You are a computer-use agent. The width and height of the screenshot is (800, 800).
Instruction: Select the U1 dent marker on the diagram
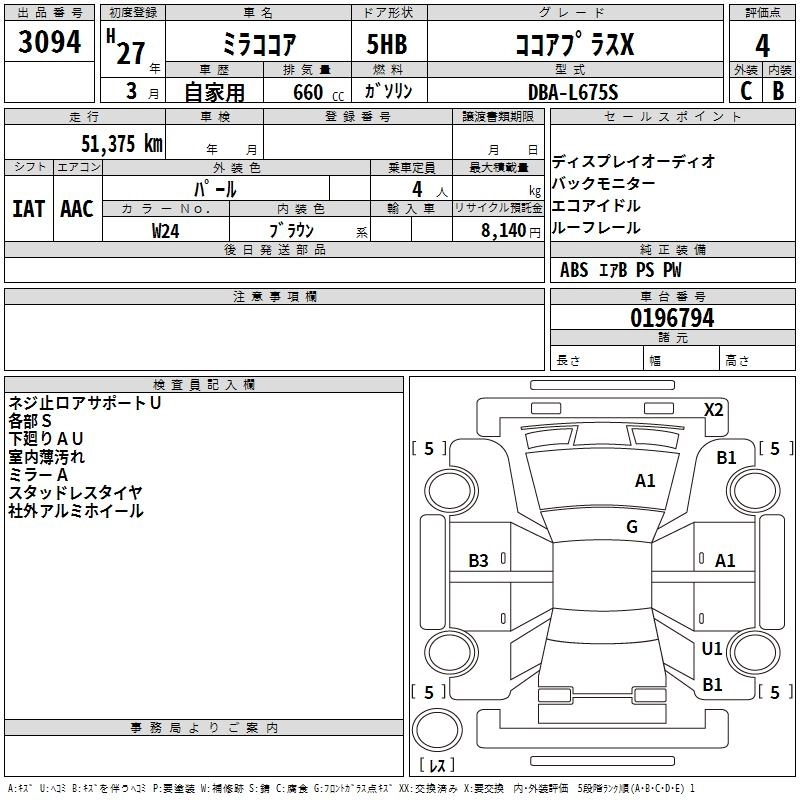click(x=712, y=649)
